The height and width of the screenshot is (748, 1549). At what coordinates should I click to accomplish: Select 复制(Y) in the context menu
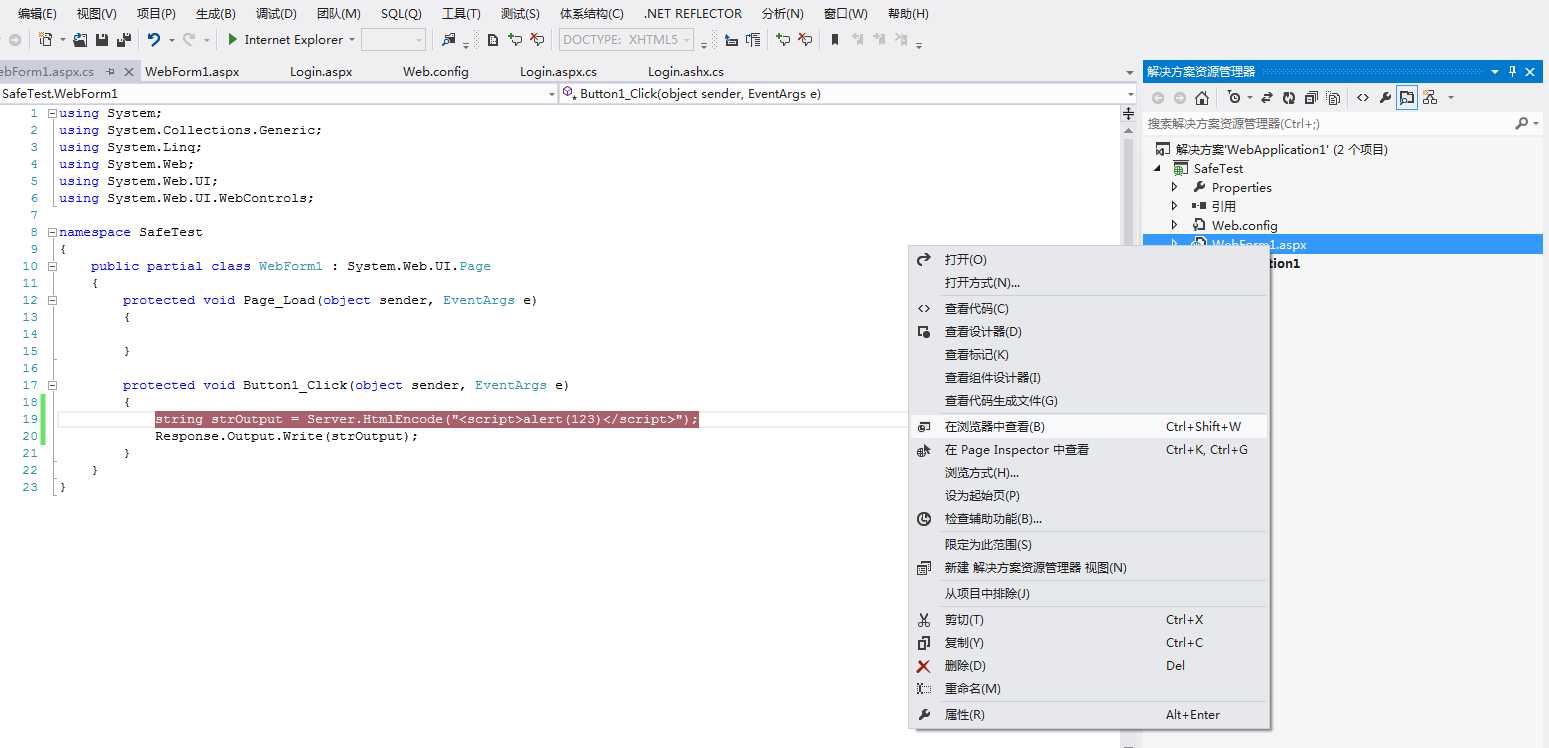point(1089,642)
